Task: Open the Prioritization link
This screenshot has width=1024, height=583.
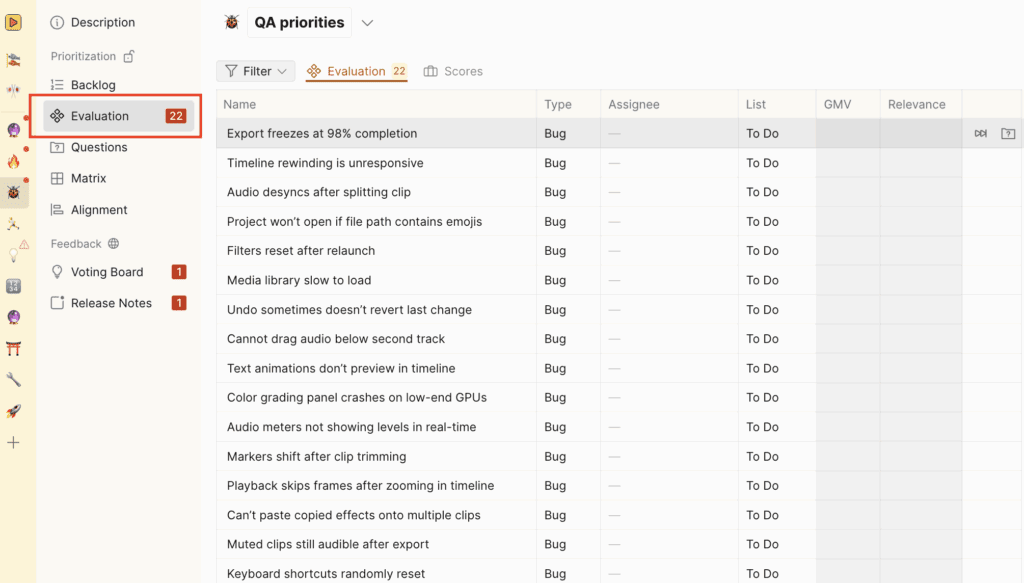Action: pos(89,56)
